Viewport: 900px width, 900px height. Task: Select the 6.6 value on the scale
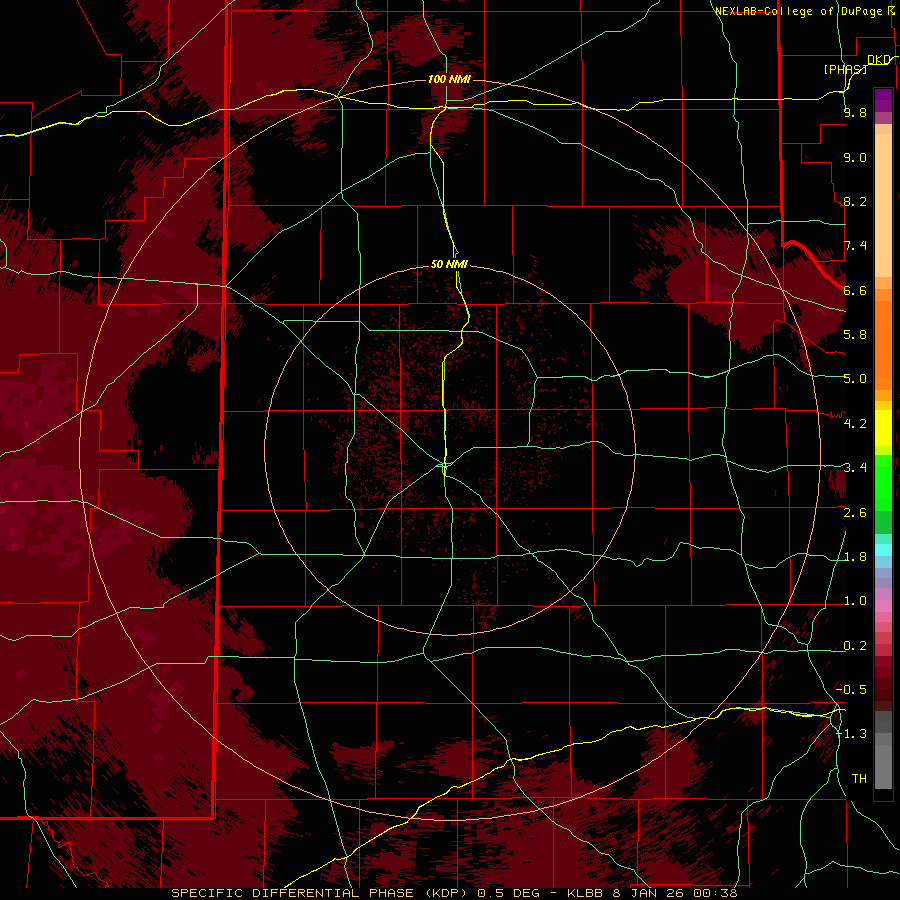coord(855,290)
